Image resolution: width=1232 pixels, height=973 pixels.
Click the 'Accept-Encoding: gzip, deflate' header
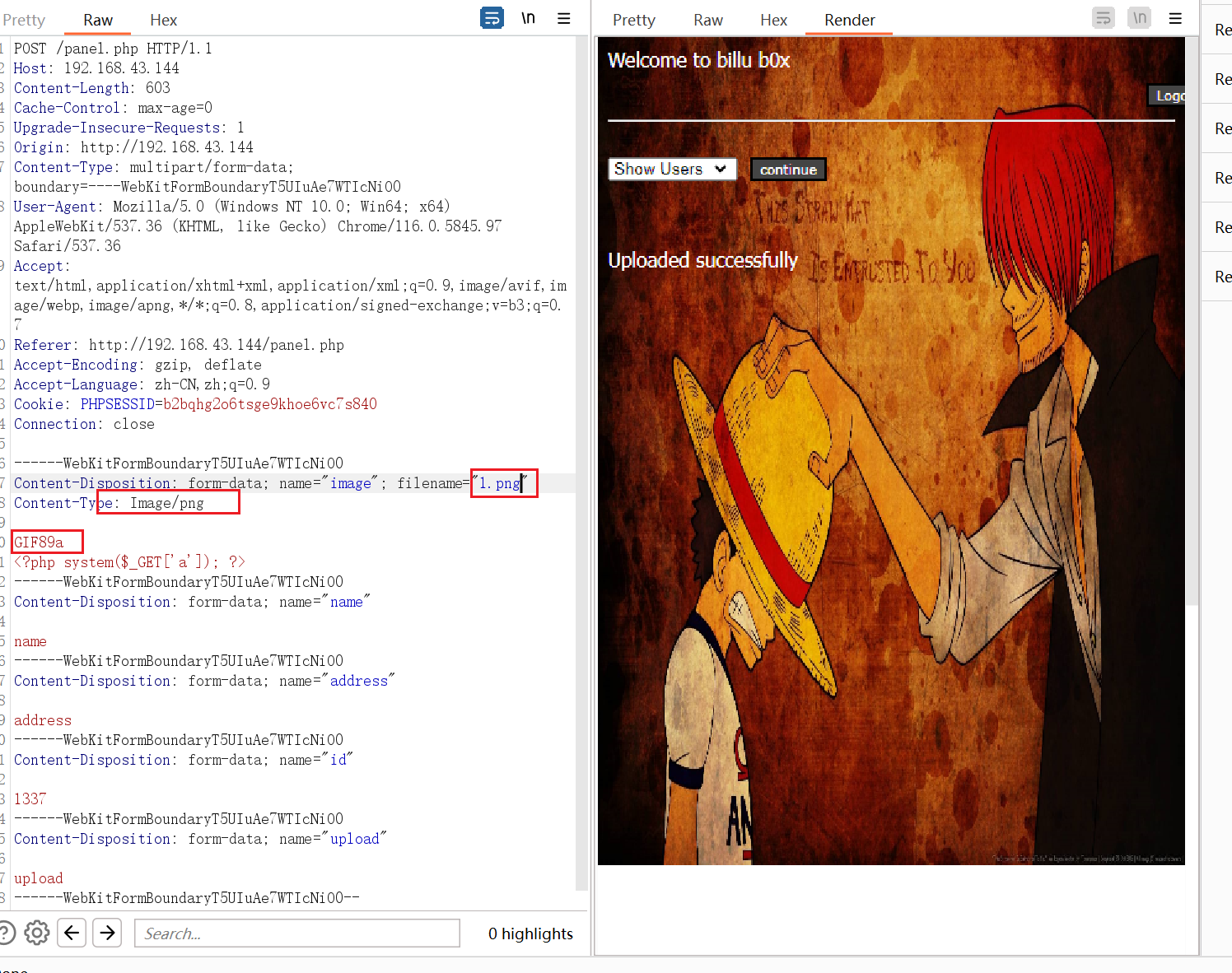point(138,365)
